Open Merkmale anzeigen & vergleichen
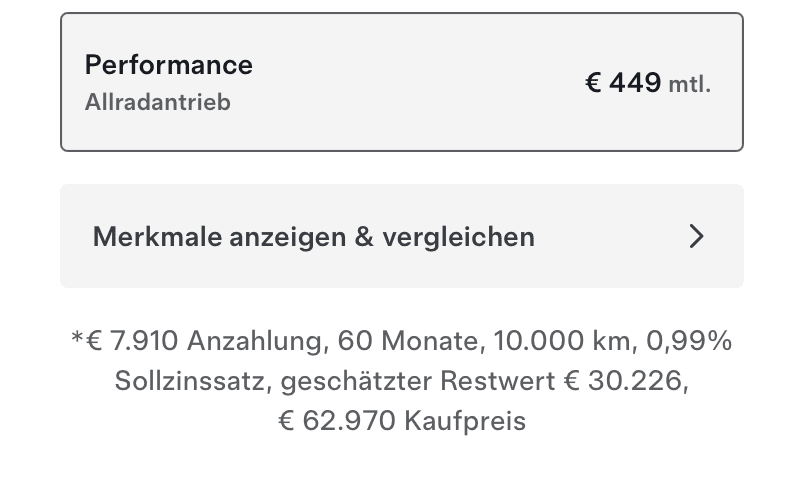This screenshot has width=794, height=478. (x=401, y=237)
